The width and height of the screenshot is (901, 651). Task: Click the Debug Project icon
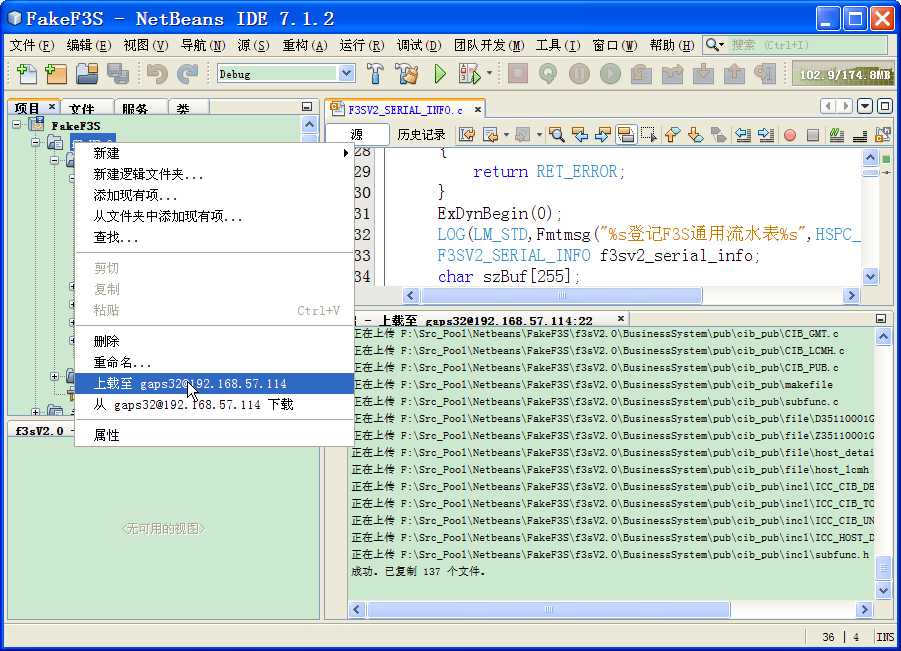click(469, 74)
